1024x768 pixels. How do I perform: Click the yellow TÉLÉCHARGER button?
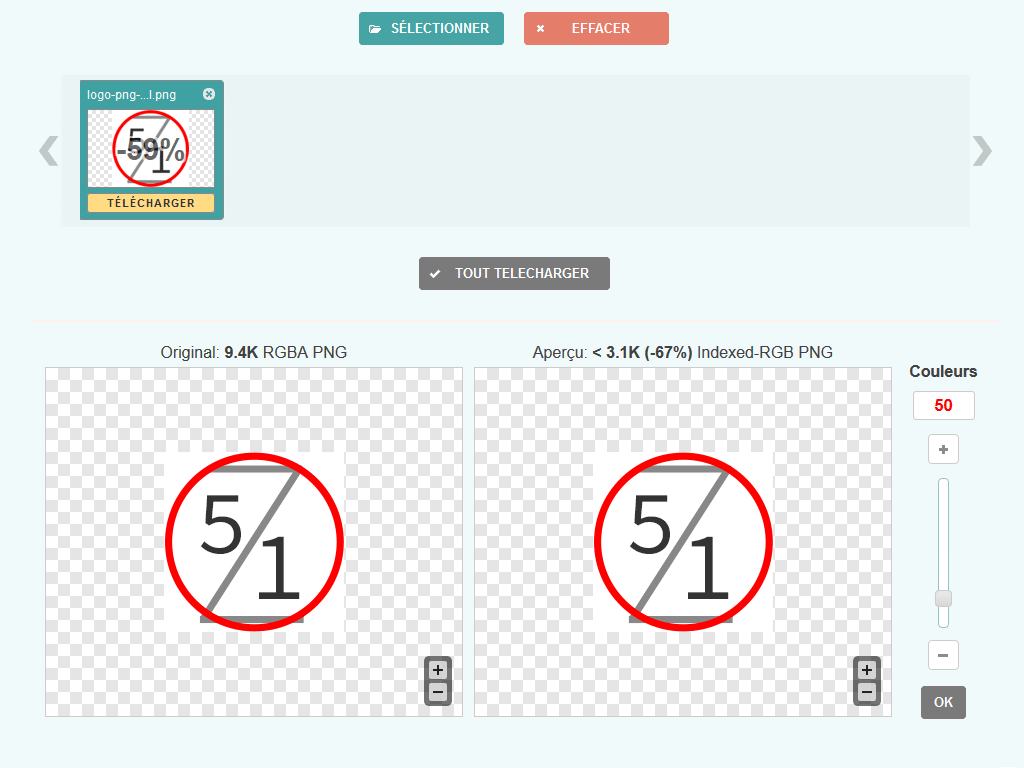[151, 203]
